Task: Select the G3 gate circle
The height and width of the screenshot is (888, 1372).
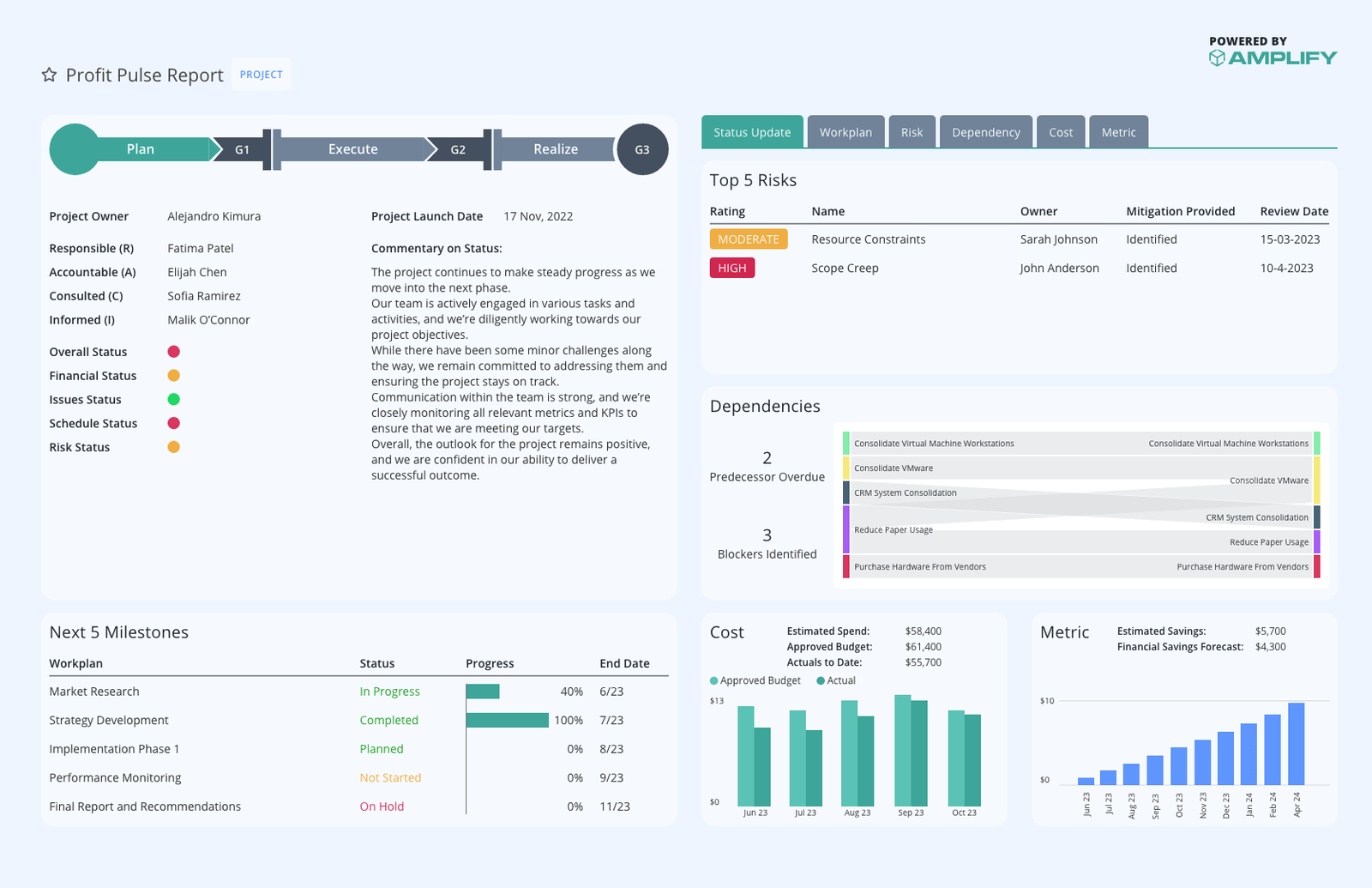Action: [x=642, y=149]
